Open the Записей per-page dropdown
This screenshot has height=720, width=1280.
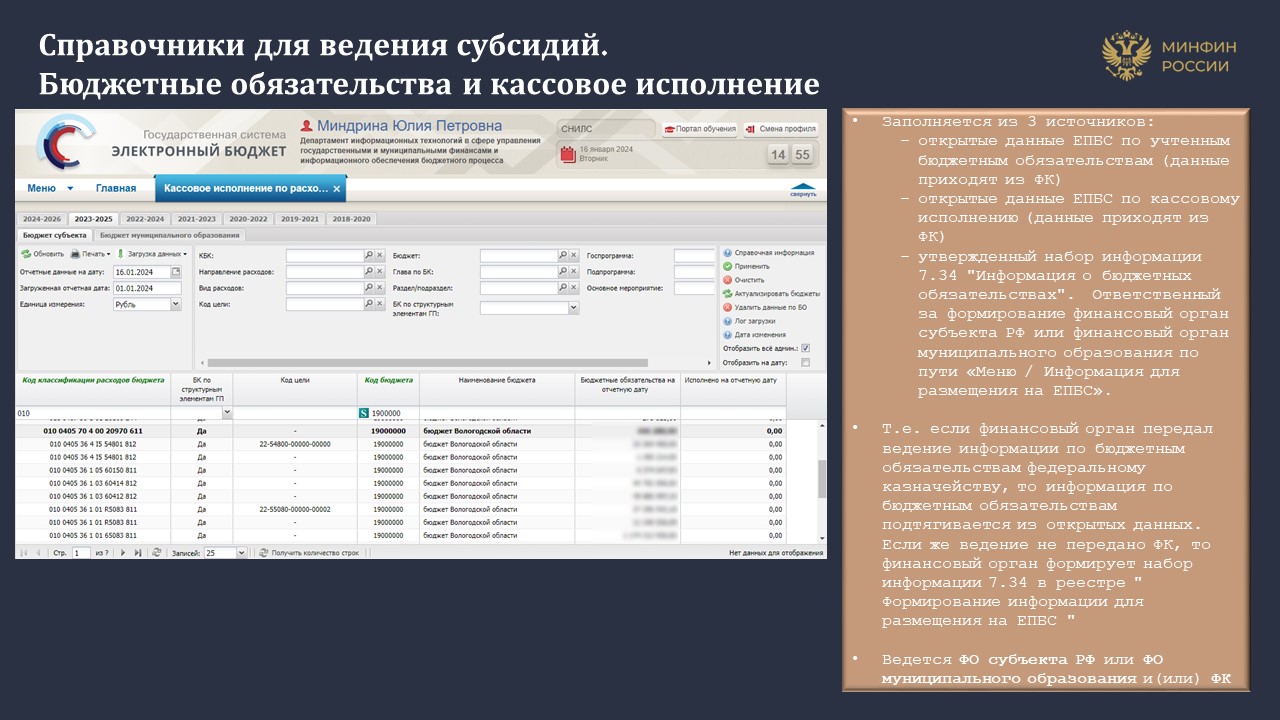click(240, 552)
